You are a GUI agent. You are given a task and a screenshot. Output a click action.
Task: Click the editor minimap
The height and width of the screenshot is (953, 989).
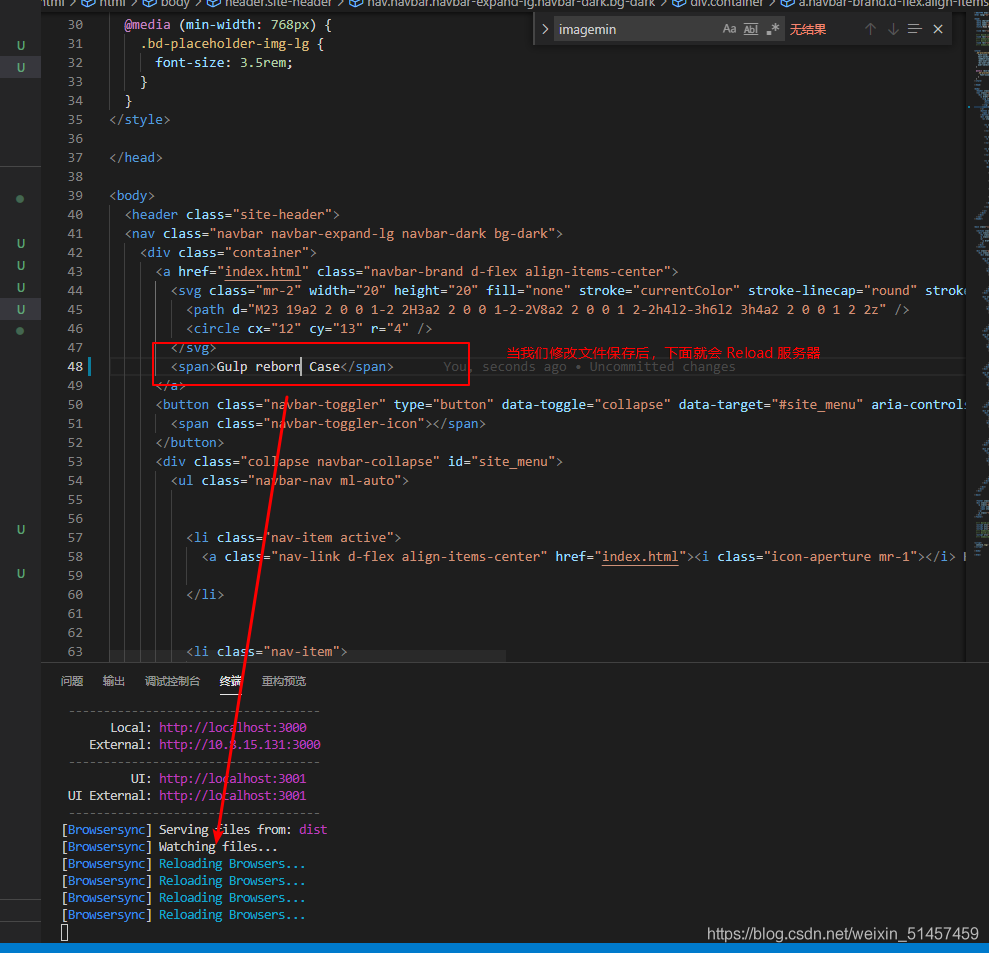coord(978,284)
